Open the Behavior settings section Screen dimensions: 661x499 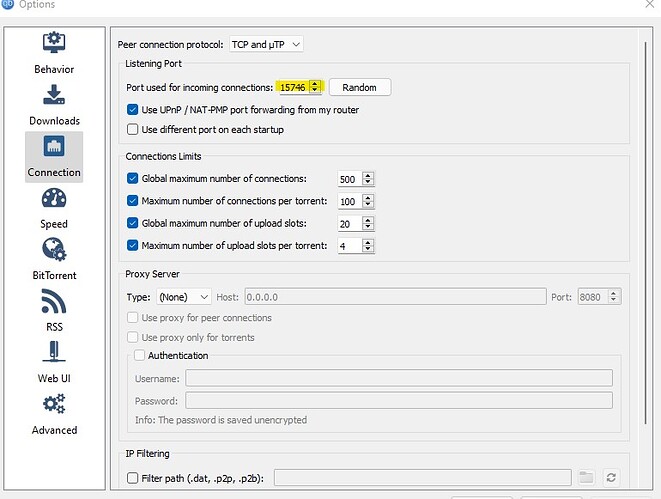pyautogui.click(x=54, y=52)
